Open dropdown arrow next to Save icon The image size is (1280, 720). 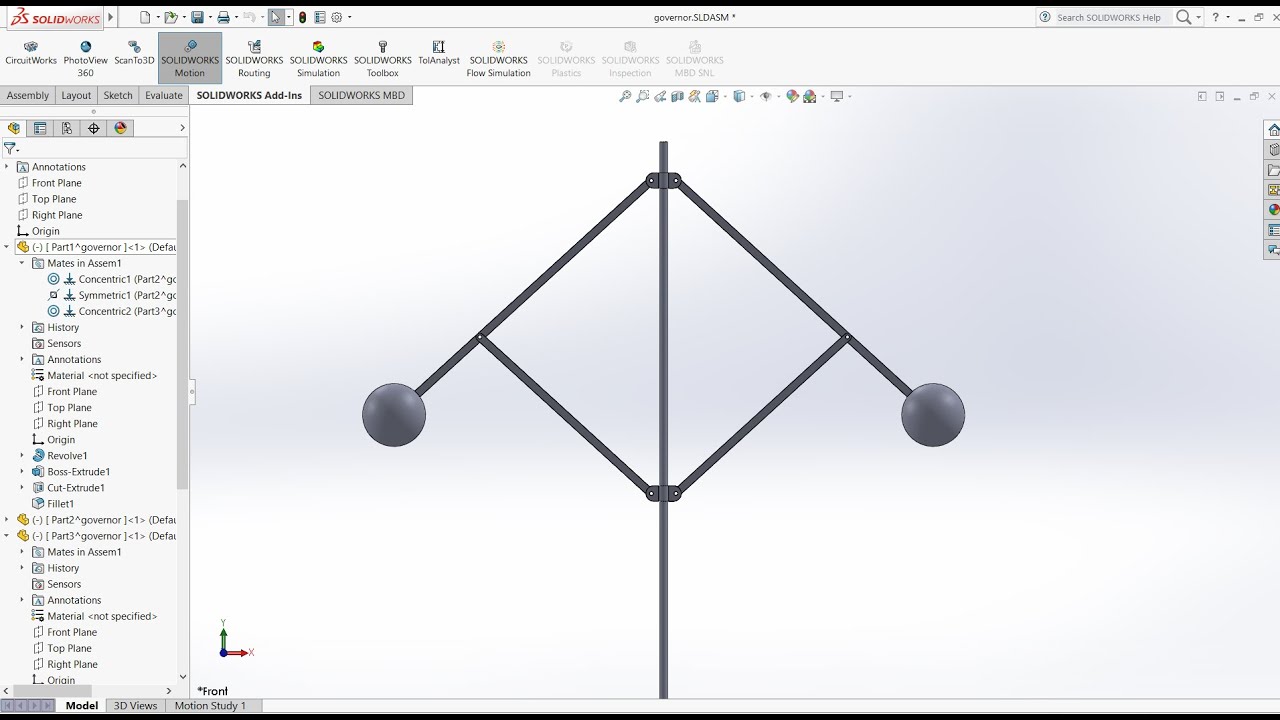pyautogui.click(x=209, y=17)
